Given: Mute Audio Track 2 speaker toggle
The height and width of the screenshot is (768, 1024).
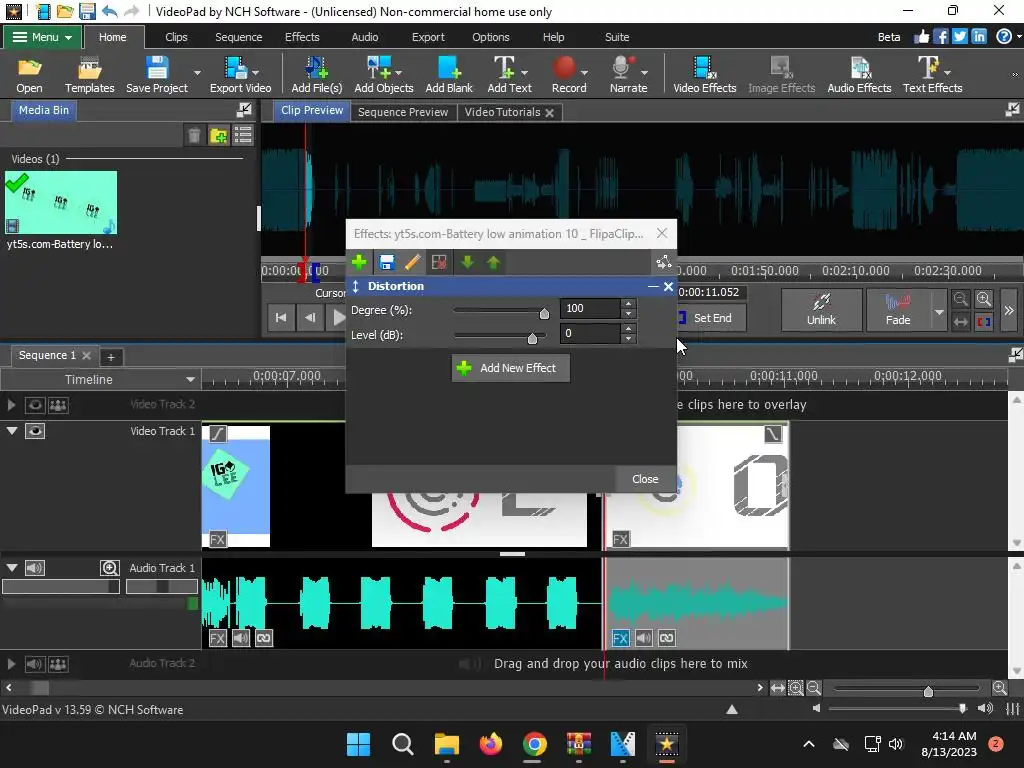Looking at the screenshot, I should 35,664.
